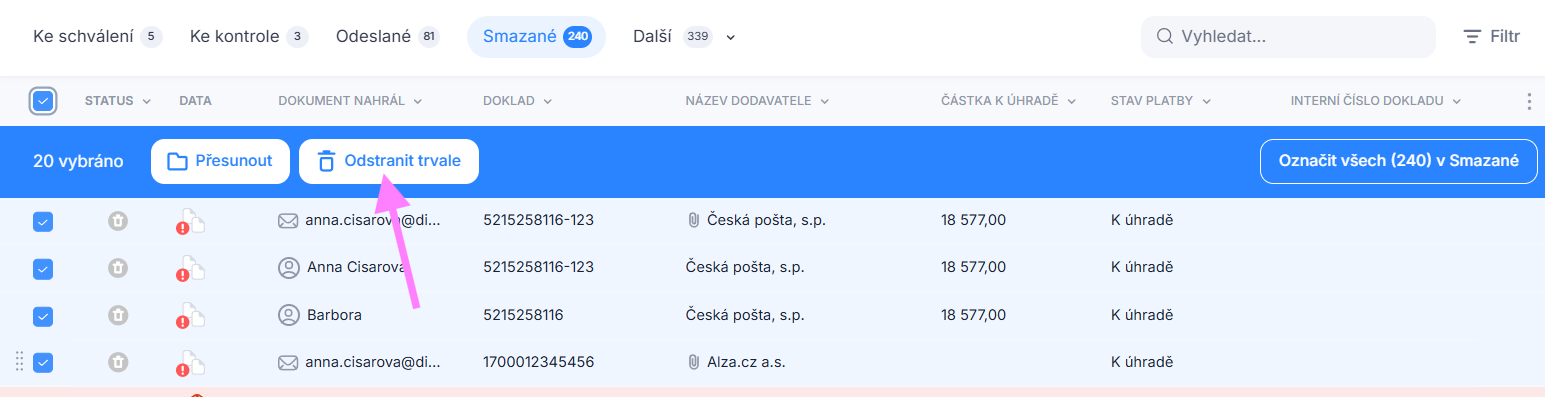Image resolution: width=1545 pixels, height=397 pixels.
Task: Click the trash status icon in Barbora's row
Action: 118,315
